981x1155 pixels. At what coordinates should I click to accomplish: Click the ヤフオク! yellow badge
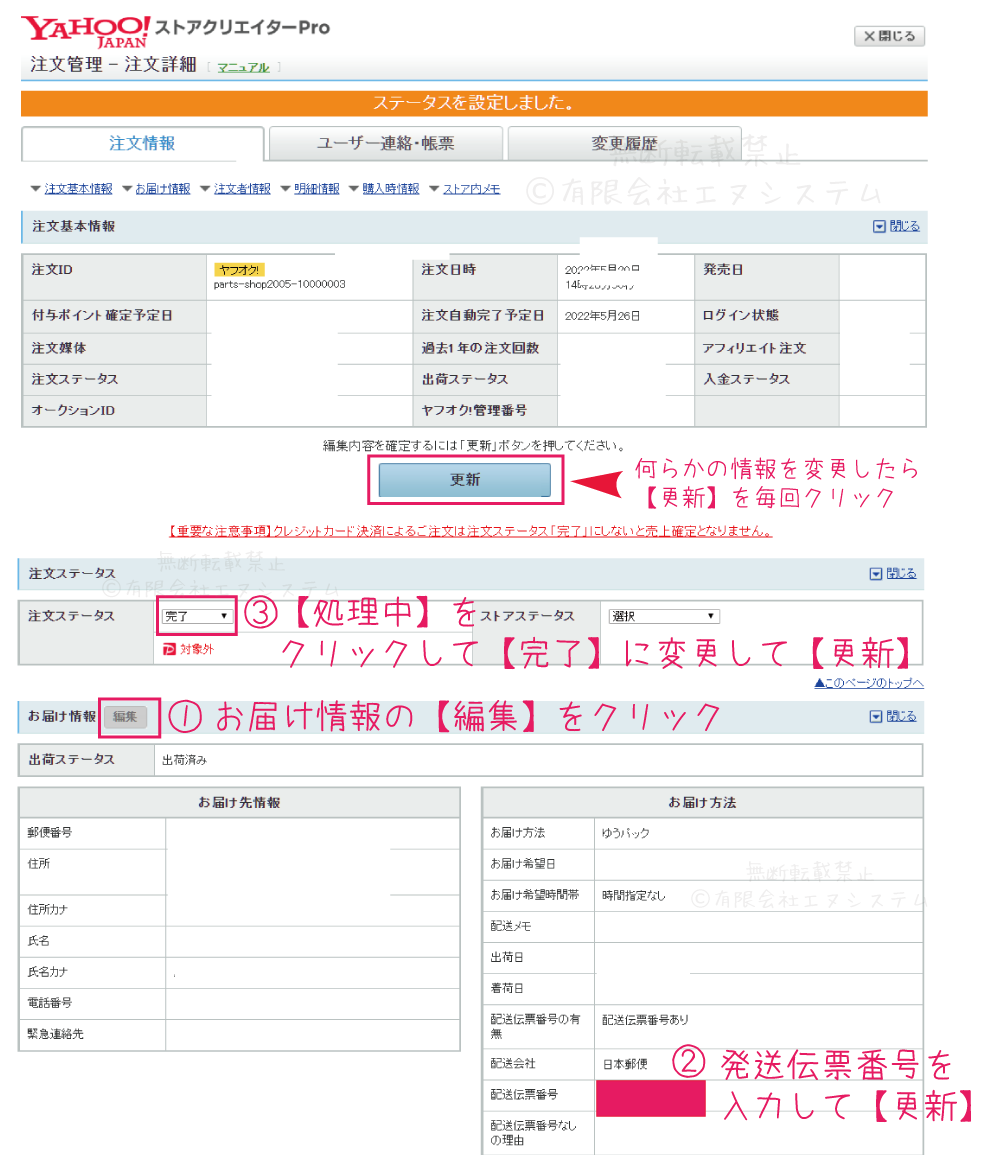point(239,270)
